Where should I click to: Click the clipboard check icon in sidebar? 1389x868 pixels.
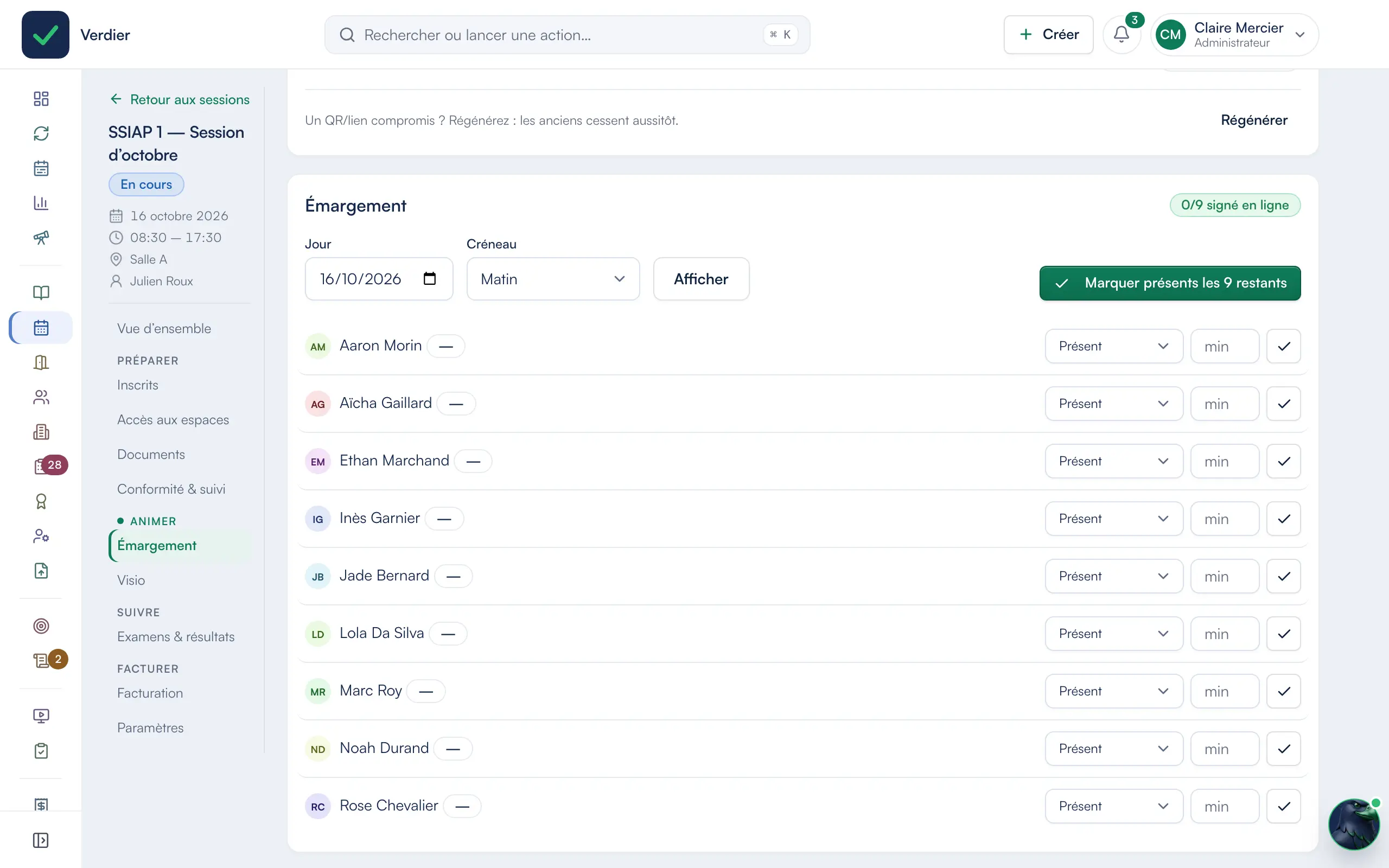(41, 750)
